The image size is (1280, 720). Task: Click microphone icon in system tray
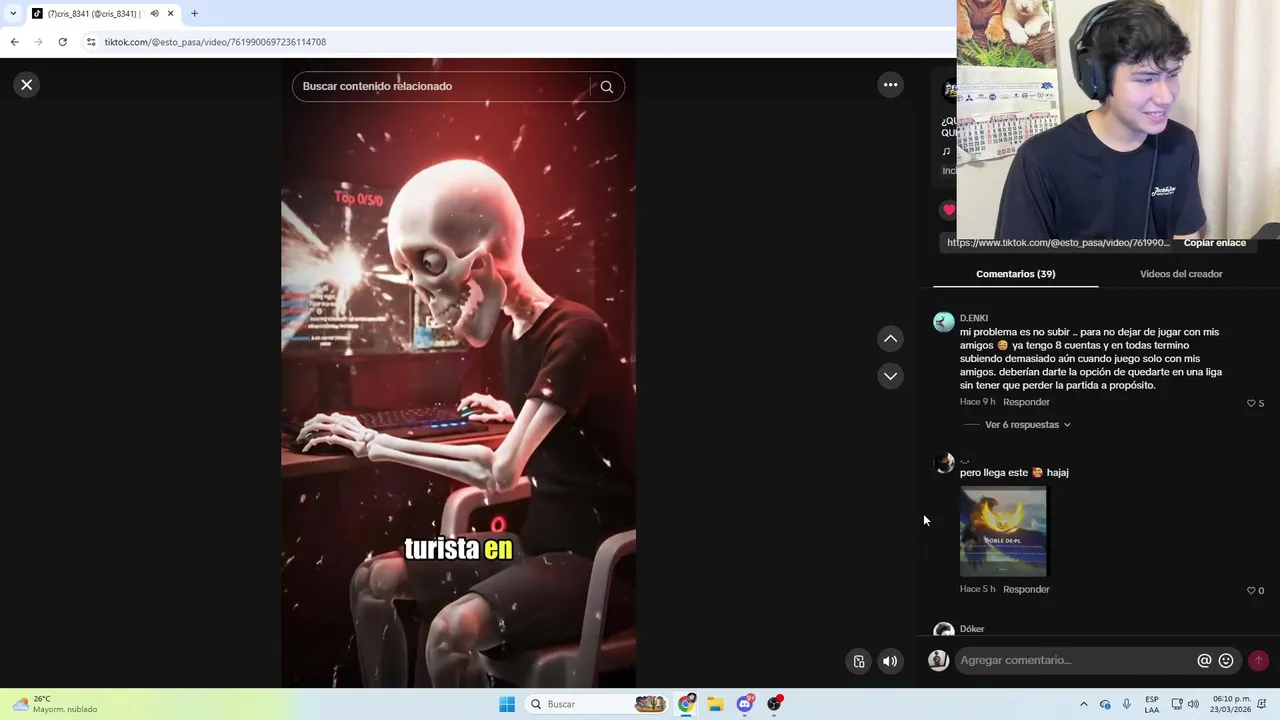pos(1127,704)
